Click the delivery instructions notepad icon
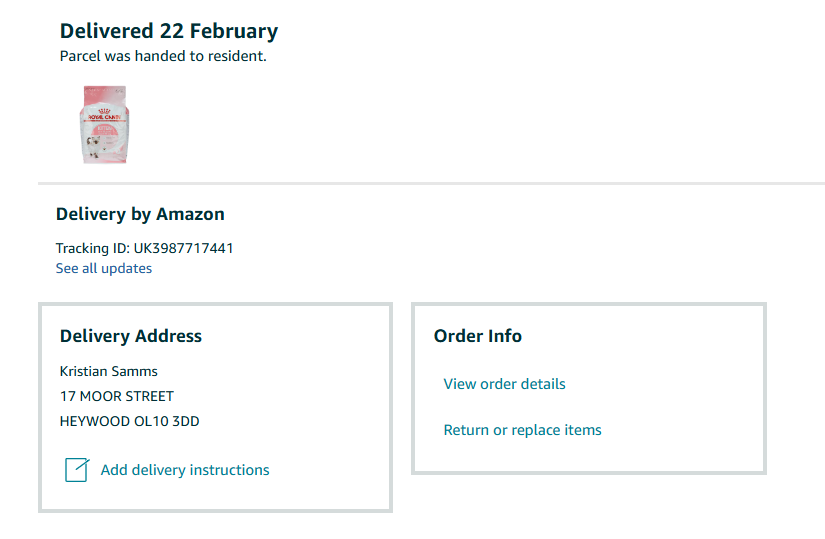The height and width of the screenshot is (539, 825). [77, 470]
